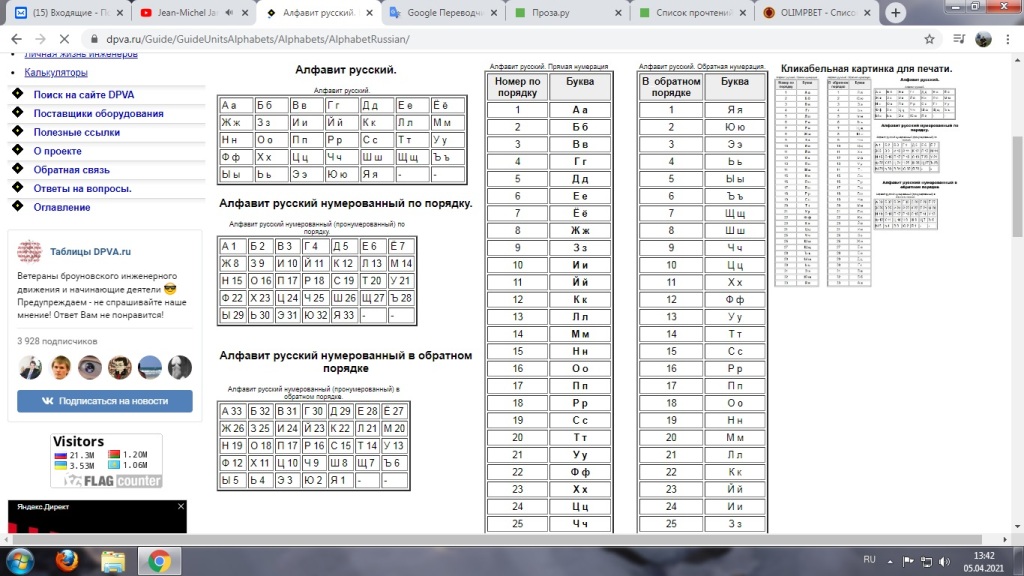The width and height of the screenshot is (1024, 576).
Task: Click heading 'Алфавит русский нумерованный по порядку.'
Action: coord(345,203)
